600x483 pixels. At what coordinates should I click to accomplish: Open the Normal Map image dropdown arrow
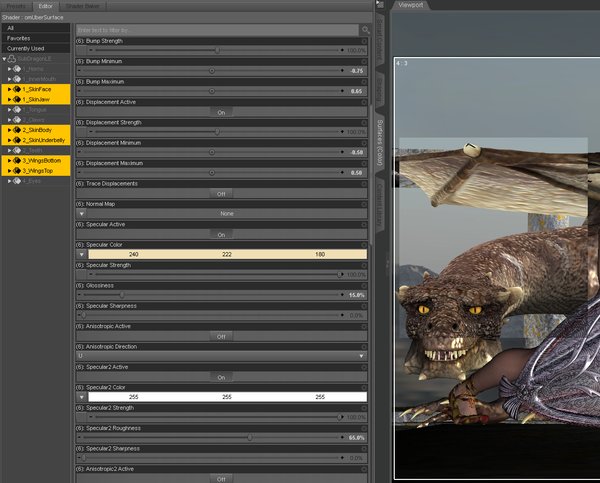tap(82, 213)
